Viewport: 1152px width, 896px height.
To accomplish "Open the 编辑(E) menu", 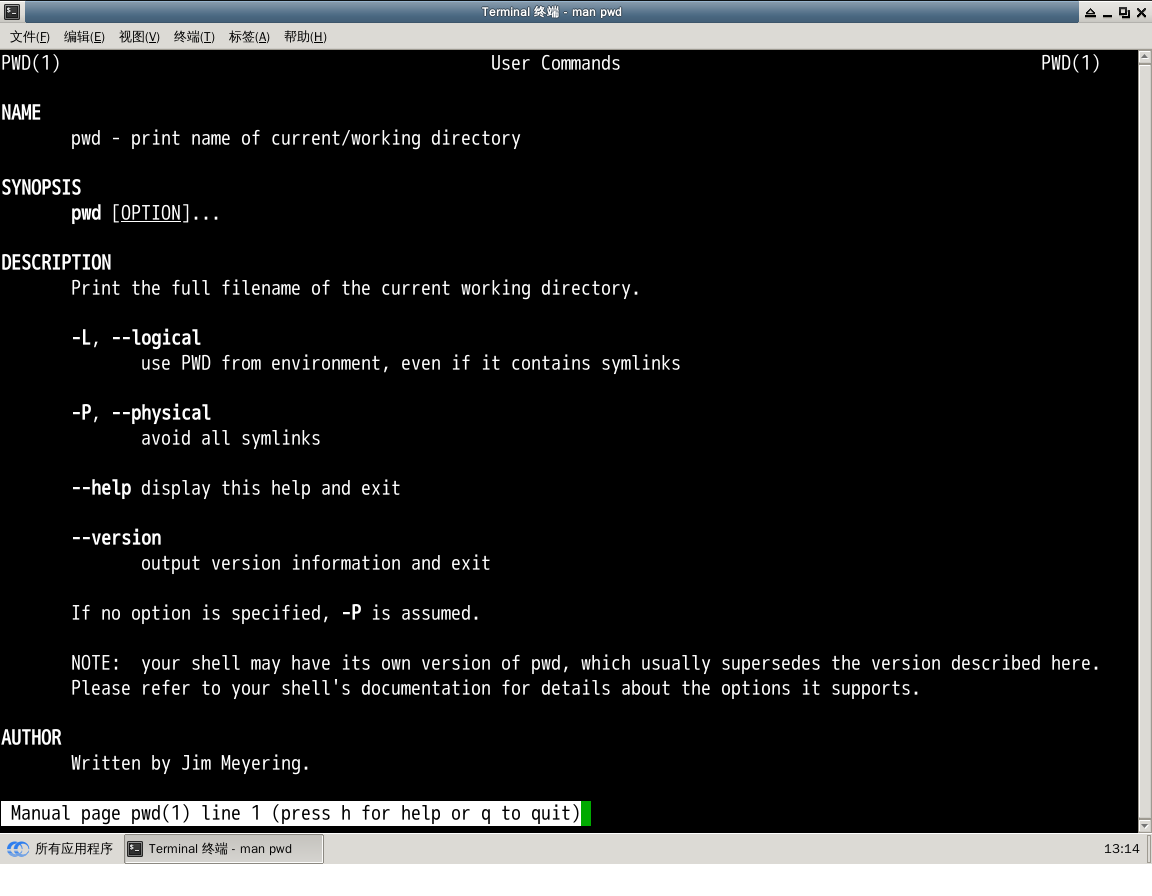I will coord(84,37).
